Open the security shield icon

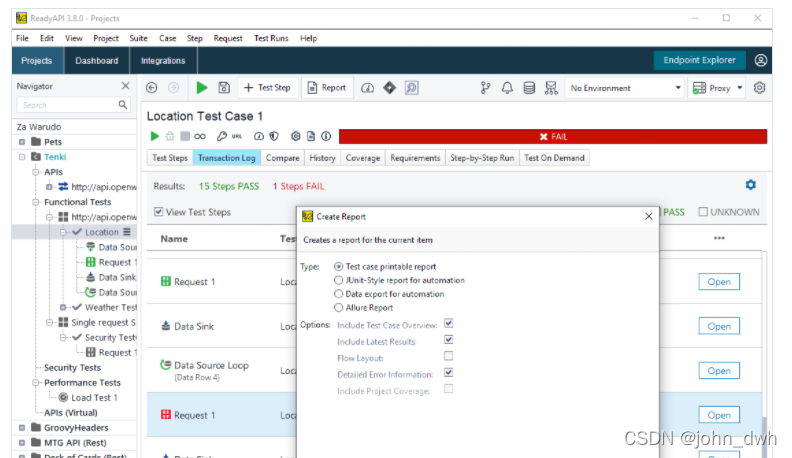(274, 136)
